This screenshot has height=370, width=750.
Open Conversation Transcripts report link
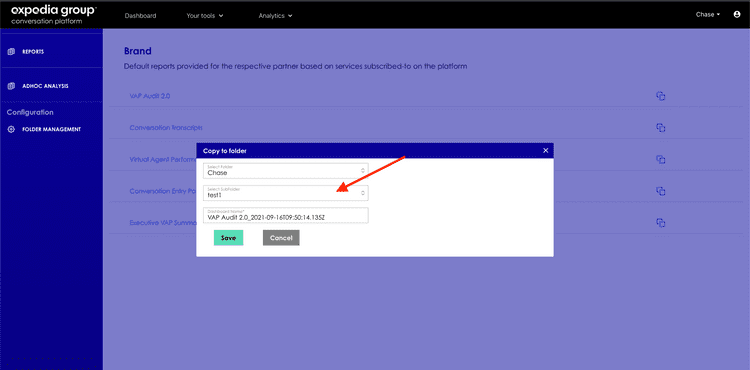tap(166, 128)
